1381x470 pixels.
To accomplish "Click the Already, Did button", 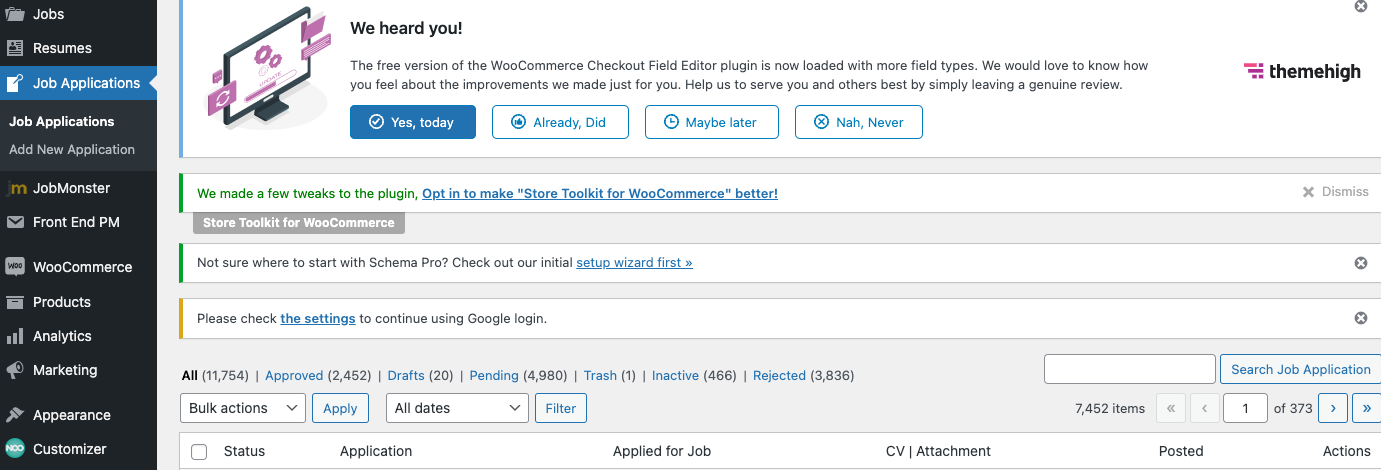I will point(559,122).
